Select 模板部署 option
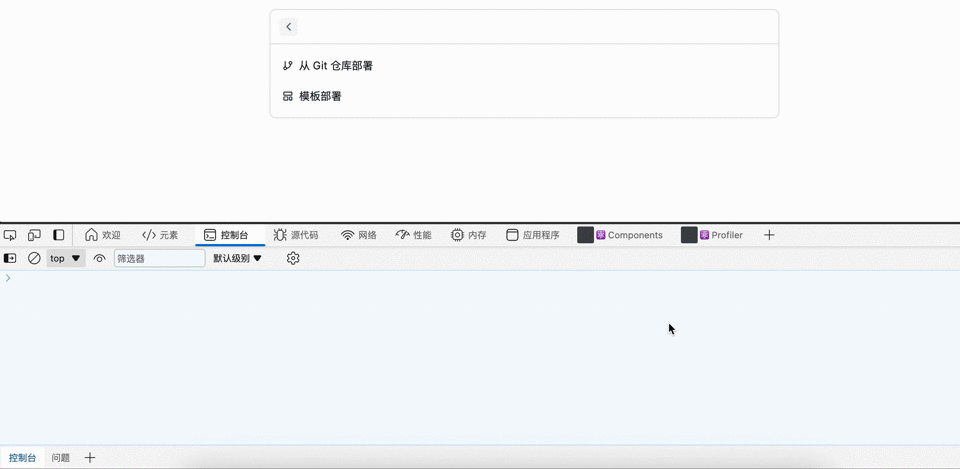 pyautogui.click(x=524, y=96)
